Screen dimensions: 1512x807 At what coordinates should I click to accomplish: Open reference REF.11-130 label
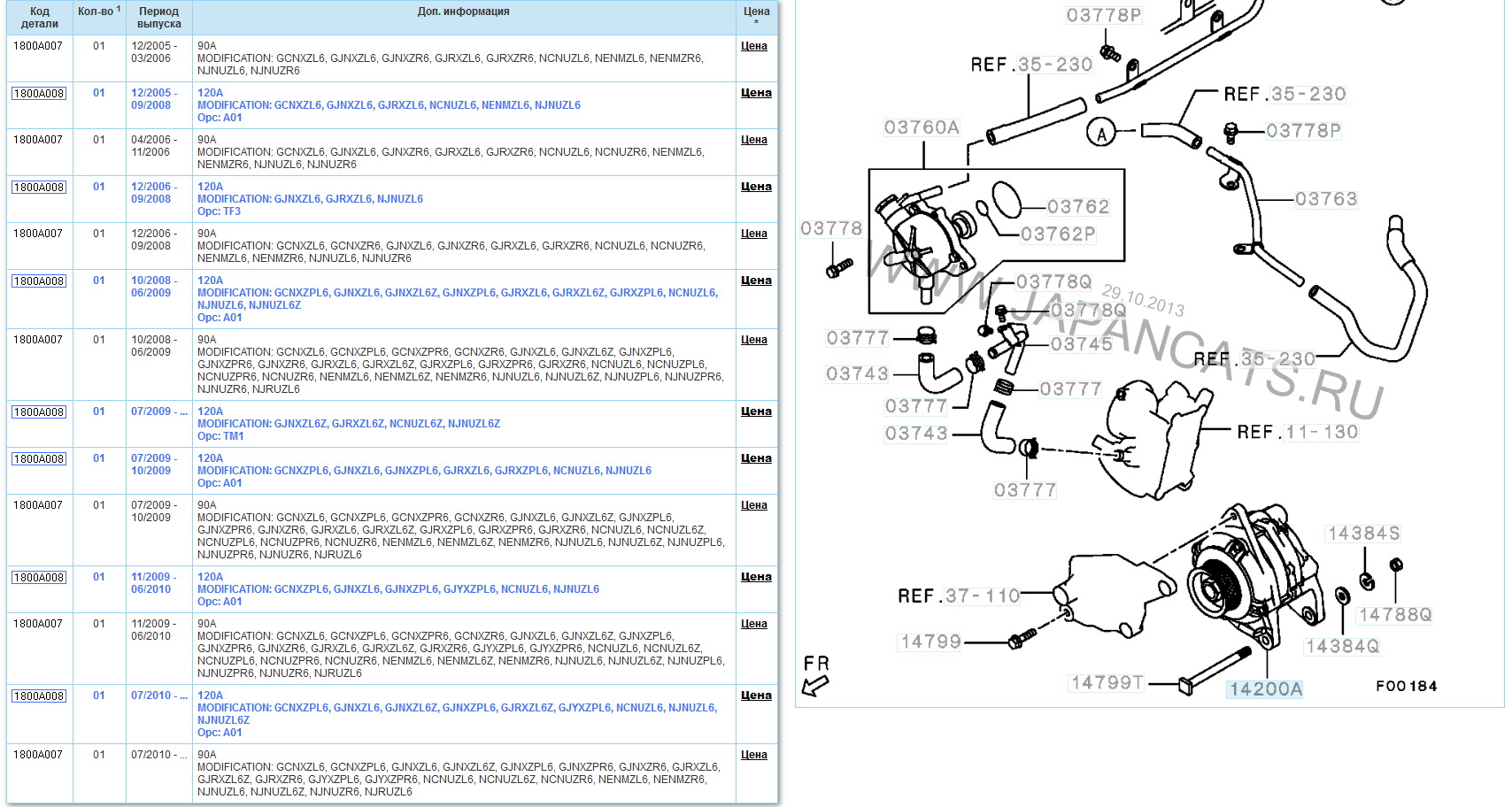(1297, 432)
